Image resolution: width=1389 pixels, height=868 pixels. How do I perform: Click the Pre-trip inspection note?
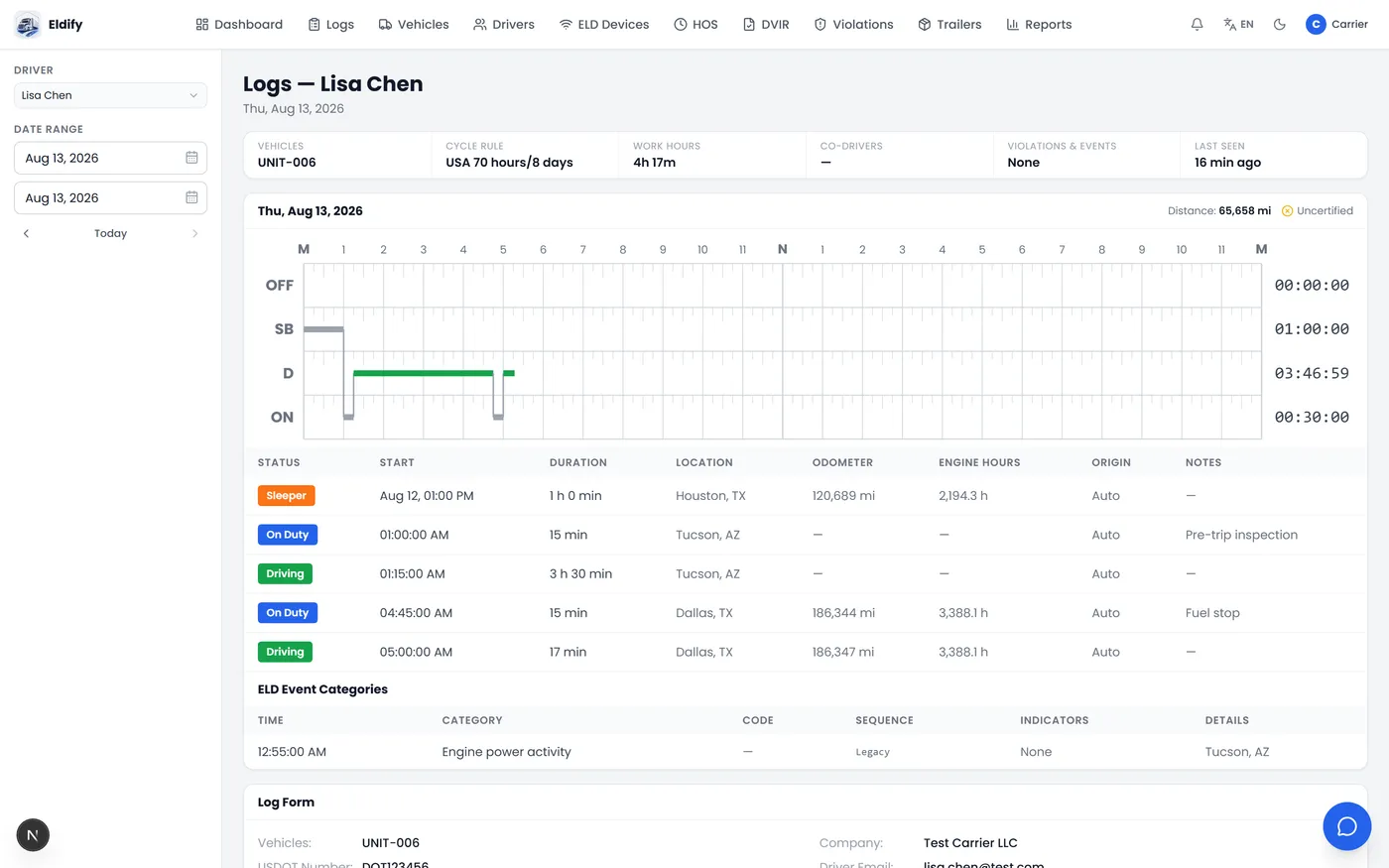pos(1241,535)
